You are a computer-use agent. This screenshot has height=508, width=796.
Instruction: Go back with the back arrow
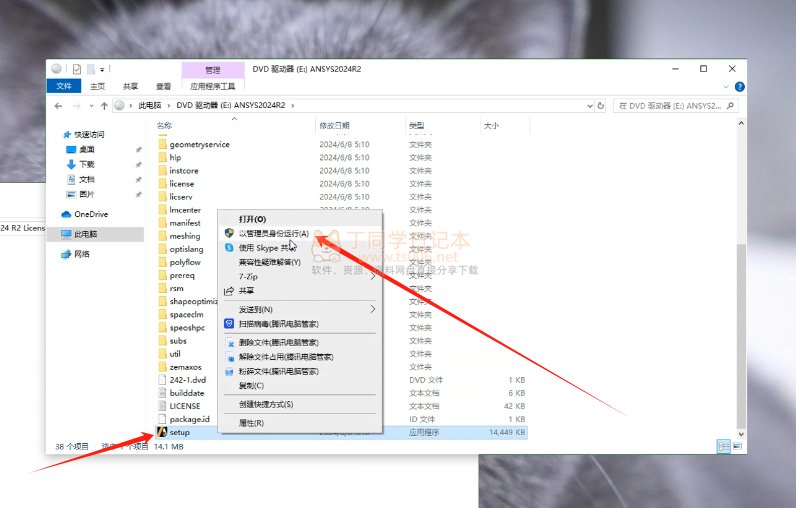[x=58, y=106]
